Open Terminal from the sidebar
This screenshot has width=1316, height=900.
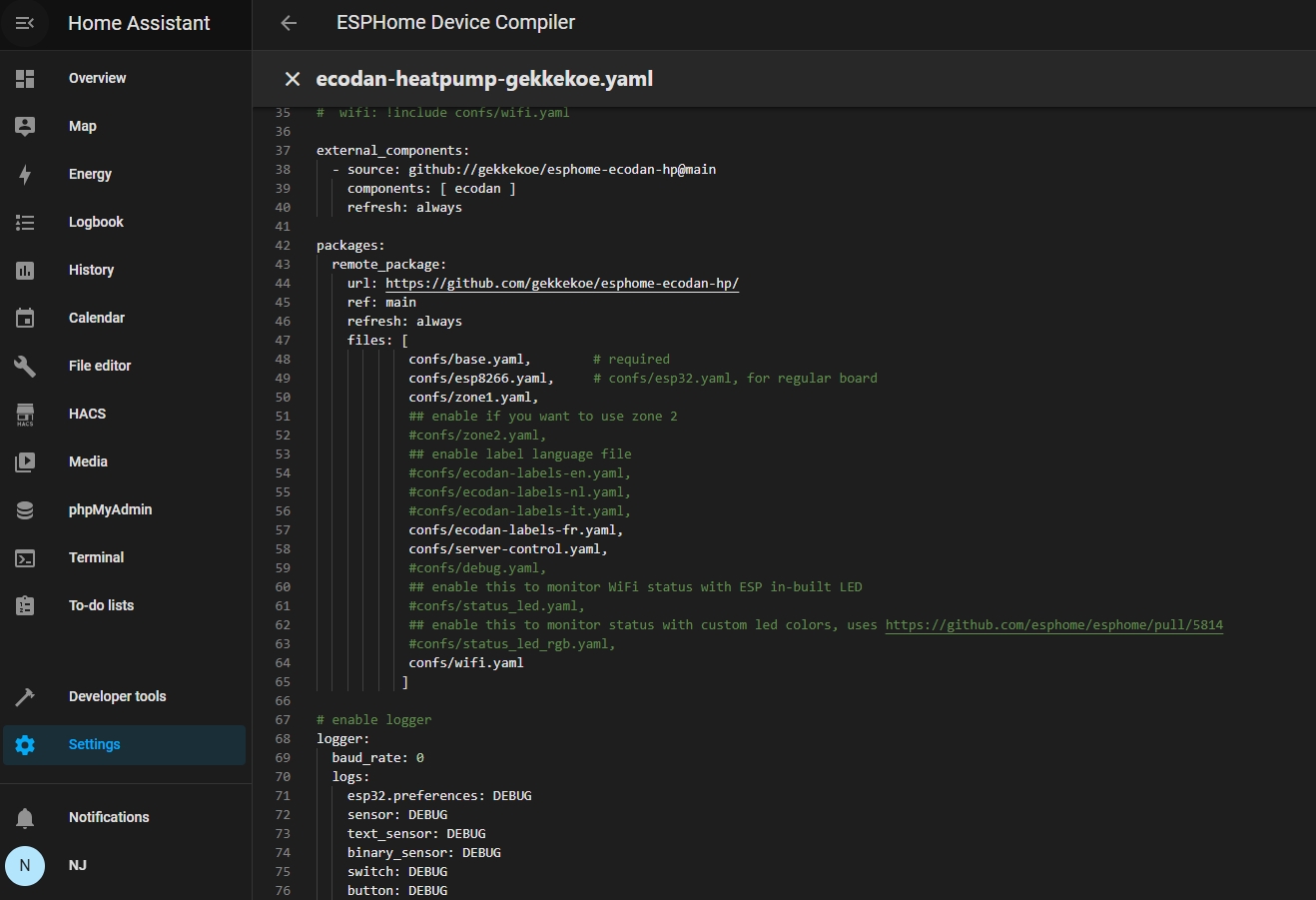pyautogui.click(x=96, y=557)
